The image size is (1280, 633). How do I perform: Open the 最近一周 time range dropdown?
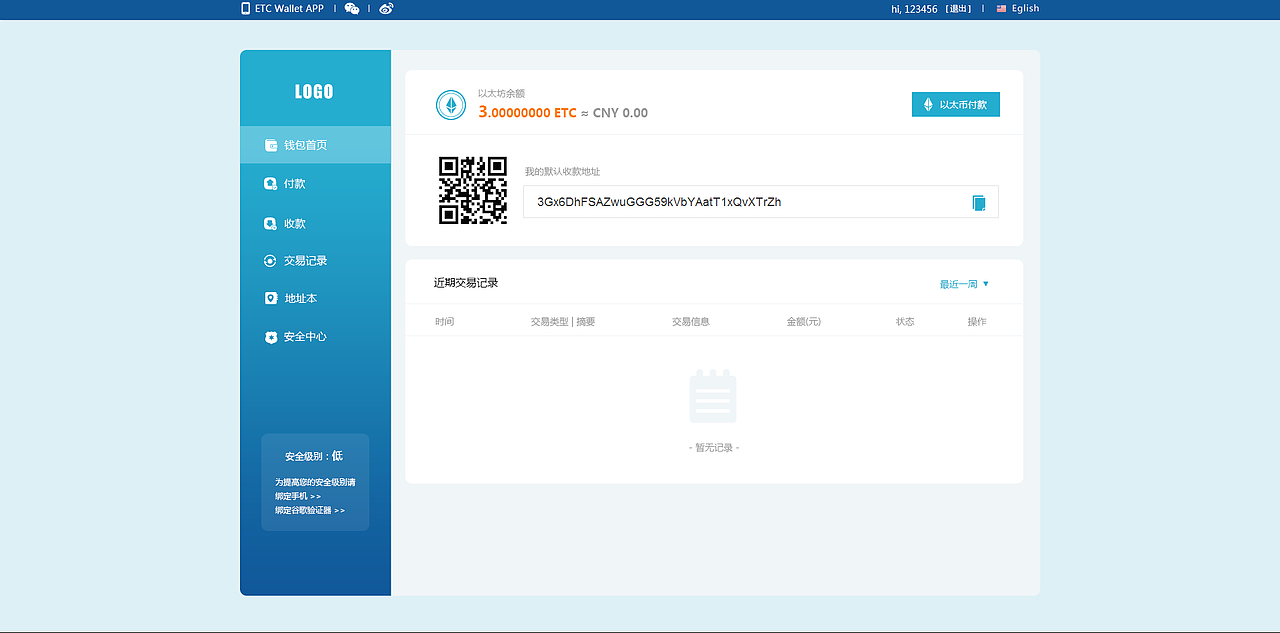[962, 283]
